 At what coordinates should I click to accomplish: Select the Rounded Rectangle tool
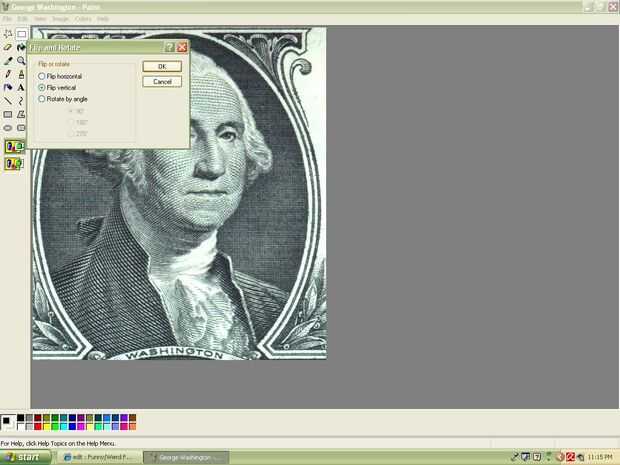pos(21,128)
